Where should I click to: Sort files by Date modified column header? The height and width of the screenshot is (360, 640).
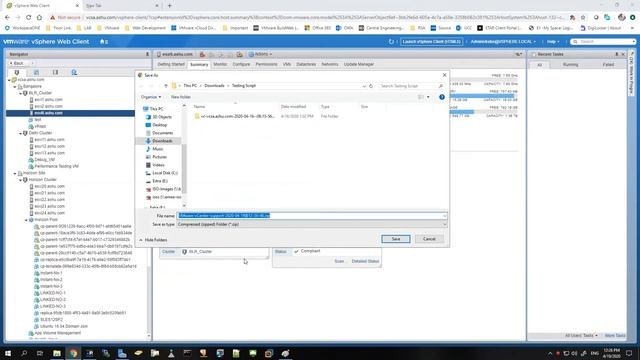tap(293, 107)
